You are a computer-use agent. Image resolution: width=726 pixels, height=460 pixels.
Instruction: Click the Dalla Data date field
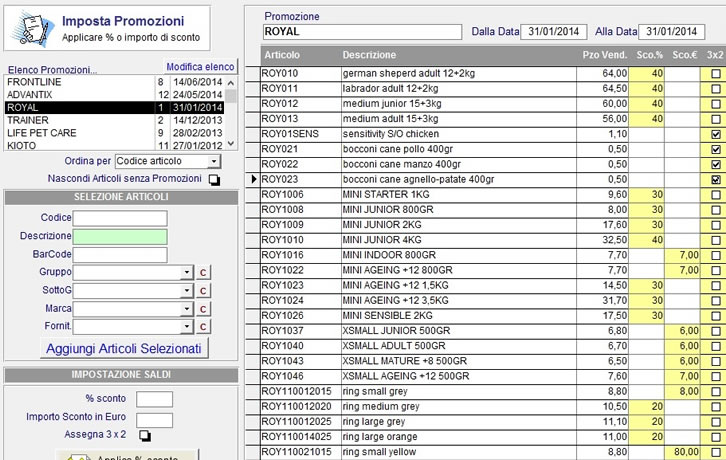pyautogui.click(x=554, y=32)
